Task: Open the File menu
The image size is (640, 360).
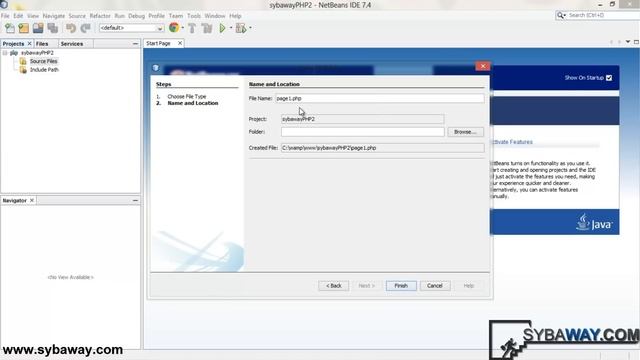Action: click(x=5, y=16)
